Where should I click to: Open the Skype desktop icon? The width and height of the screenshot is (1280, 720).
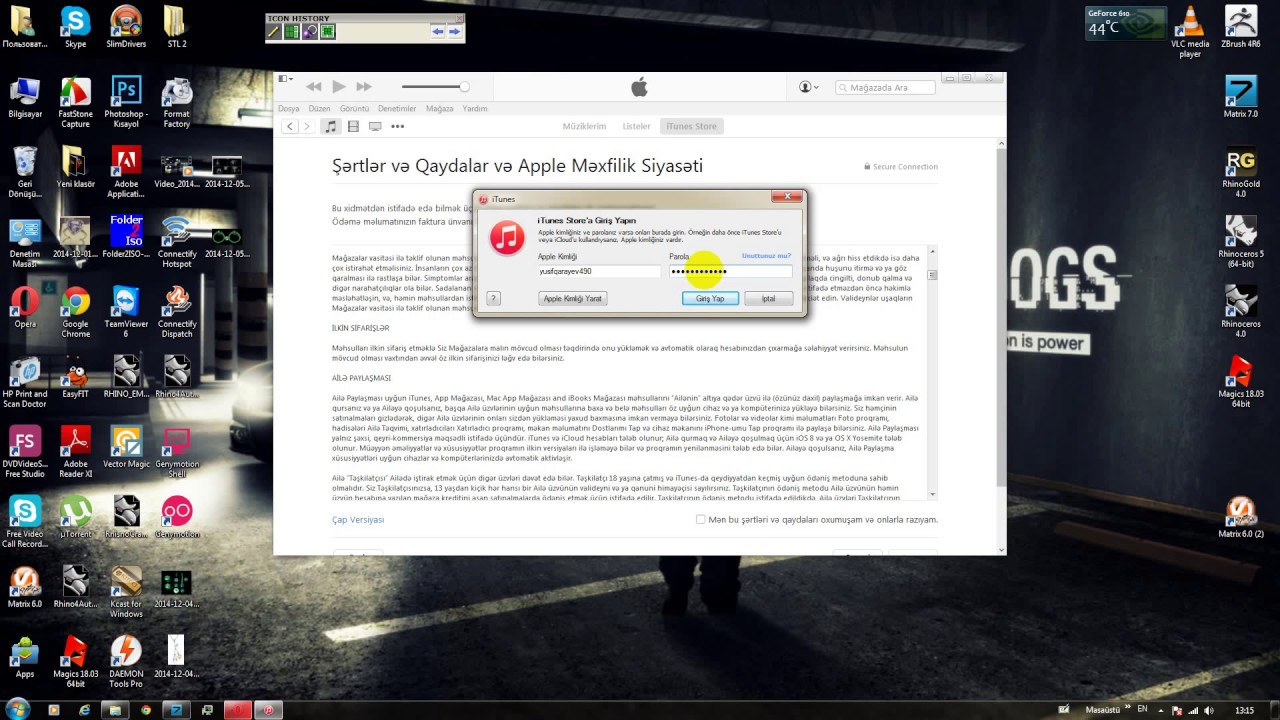click(x=75, y=27)
